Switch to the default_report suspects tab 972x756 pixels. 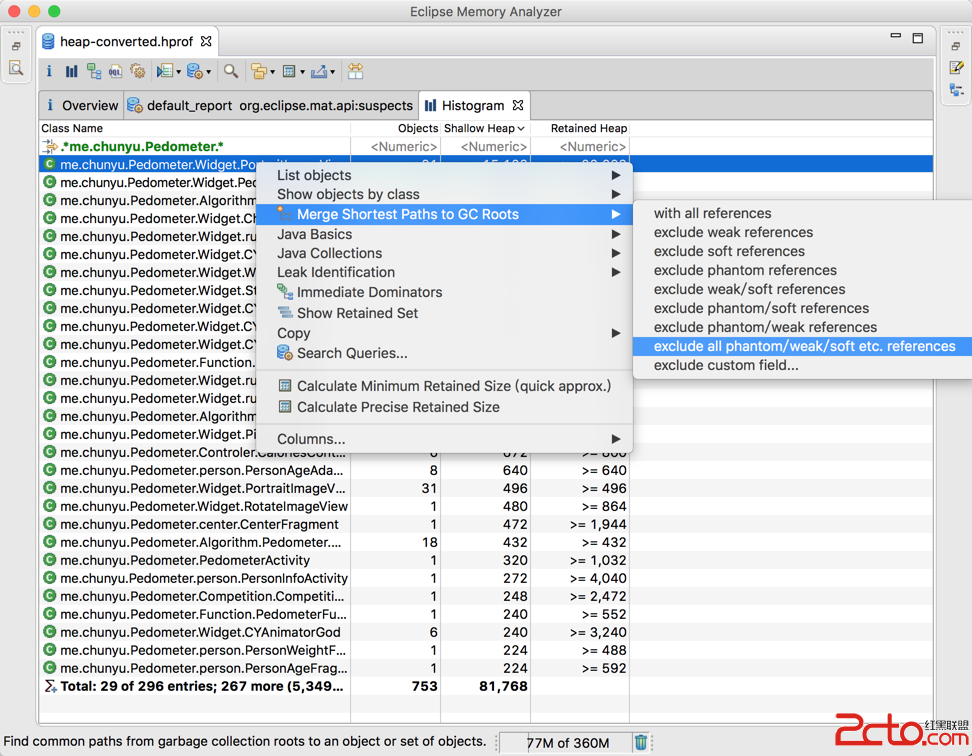point(270,105)
